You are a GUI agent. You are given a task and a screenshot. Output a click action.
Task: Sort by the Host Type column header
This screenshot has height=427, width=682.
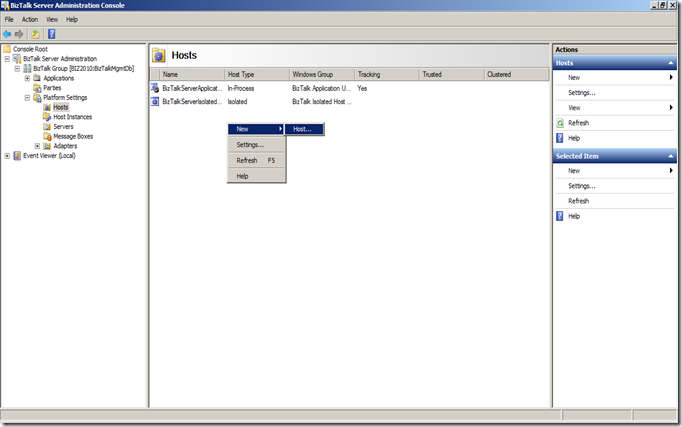(x=257, y=74)
